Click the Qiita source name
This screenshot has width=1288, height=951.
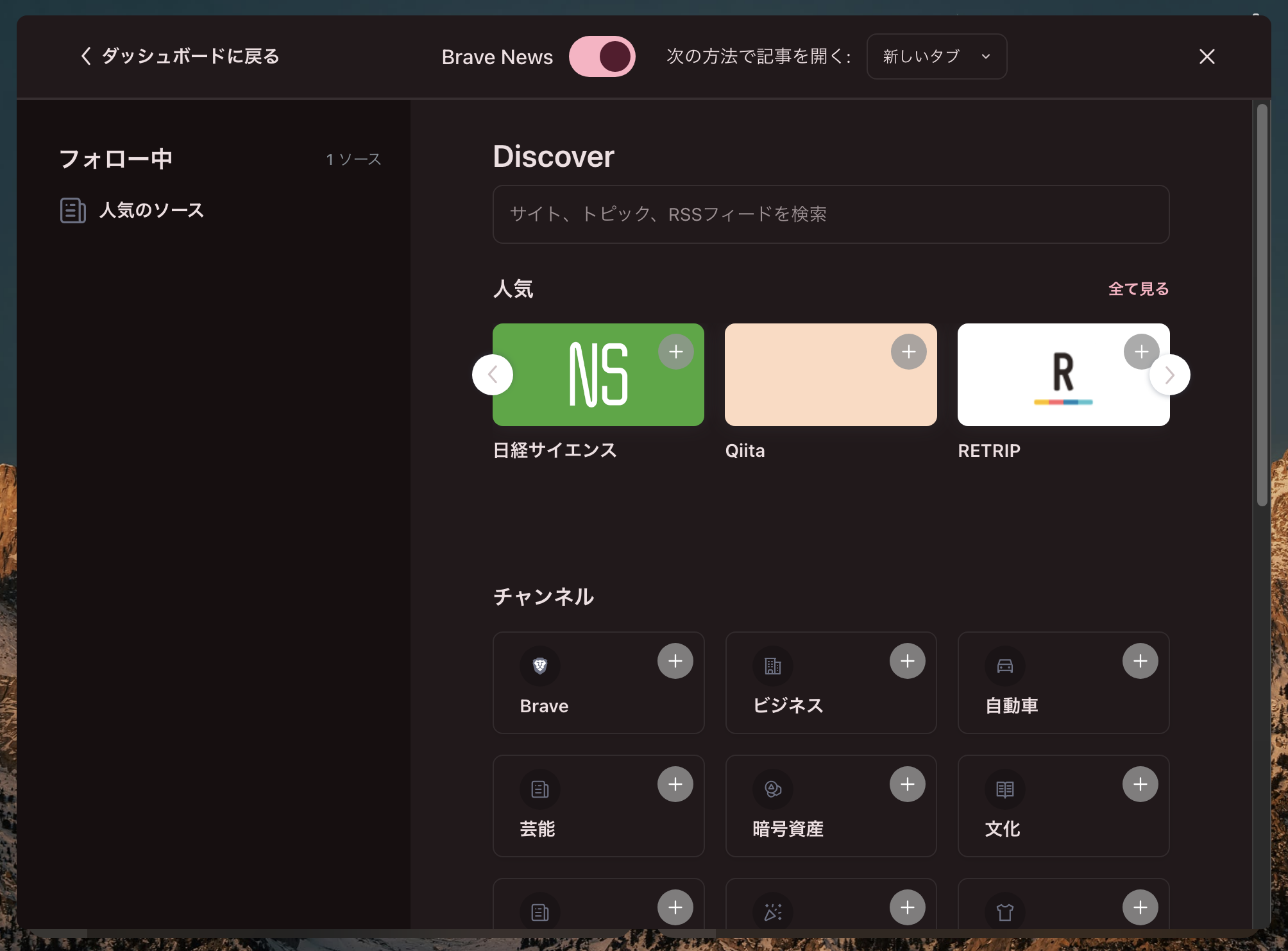pyautogui.click(x=745, y=450)
